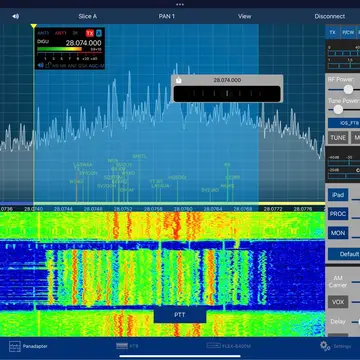Toggle the VOX button

click(338, 302)
